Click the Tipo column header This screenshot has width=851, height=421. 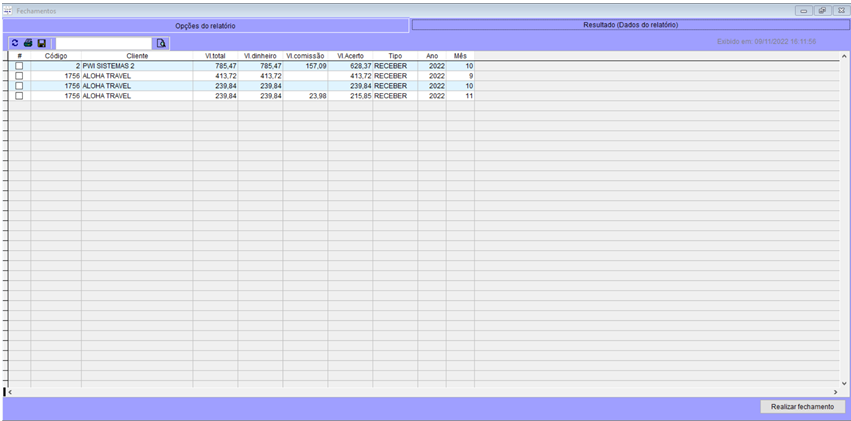(x=395, y=56)
